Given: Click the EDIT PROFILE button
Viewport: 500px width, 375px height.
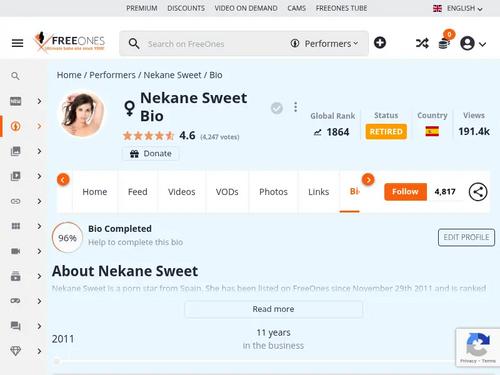Looking at the screenshot, I should pos(466,237).
